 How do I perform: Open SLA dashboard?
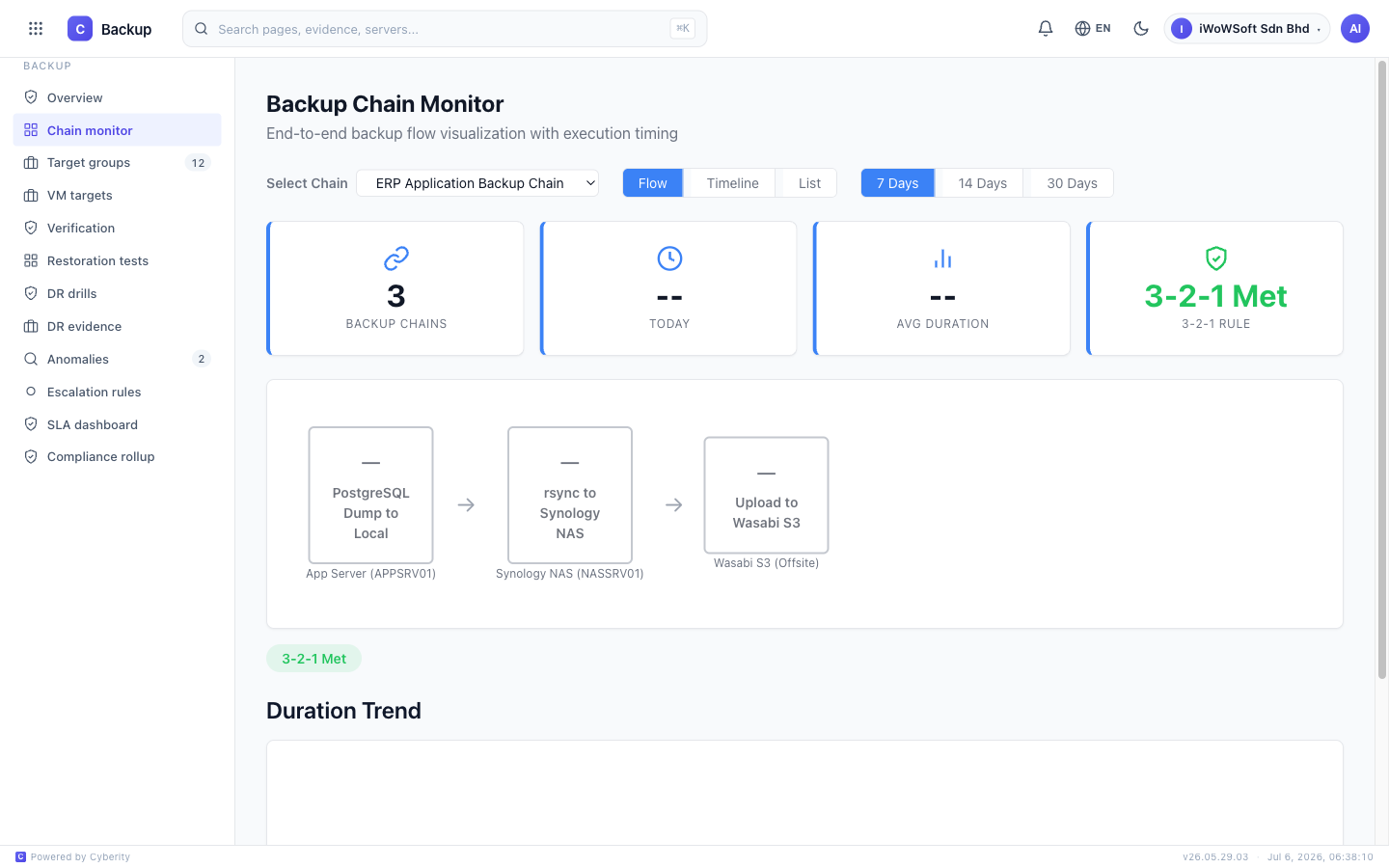(x=117, y=424)
